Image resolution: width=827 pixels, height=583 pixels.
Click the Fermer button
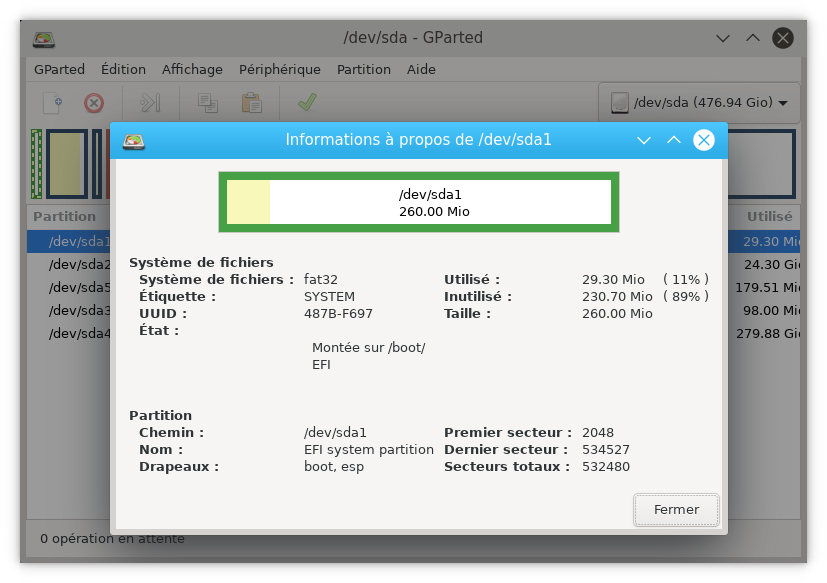(676, 510)
